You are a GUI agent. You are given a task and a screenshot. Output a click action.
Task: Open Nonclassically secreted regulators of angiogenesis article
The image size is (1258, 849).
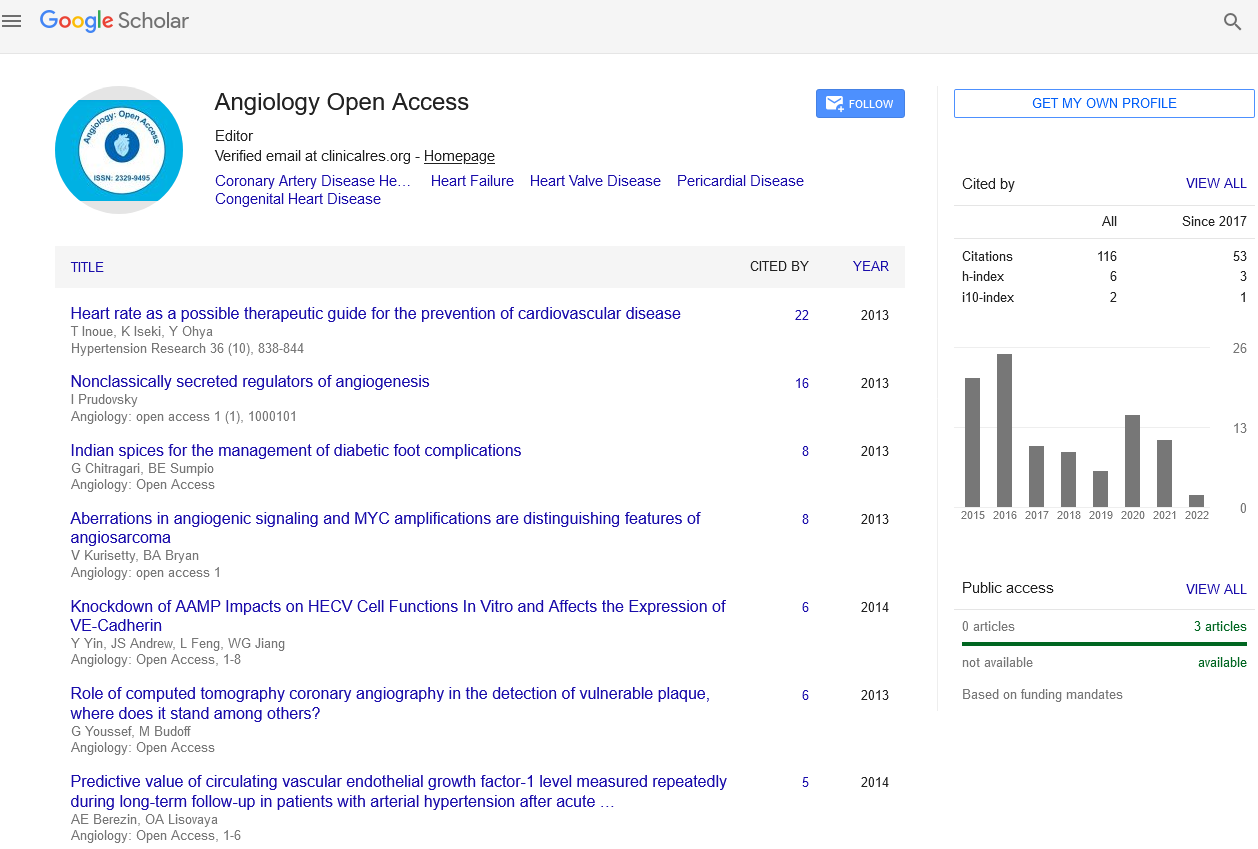[x=250, y=381]
